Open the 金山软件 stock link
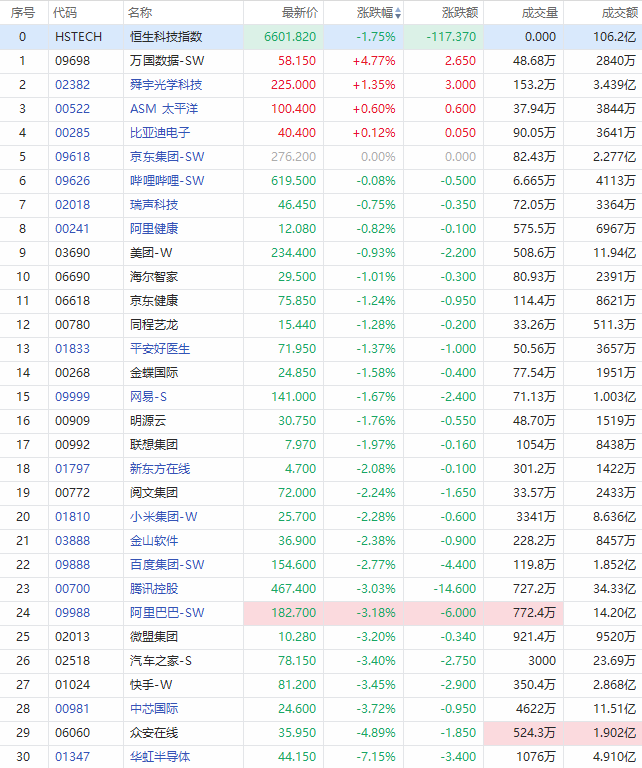 click(154, 541)
